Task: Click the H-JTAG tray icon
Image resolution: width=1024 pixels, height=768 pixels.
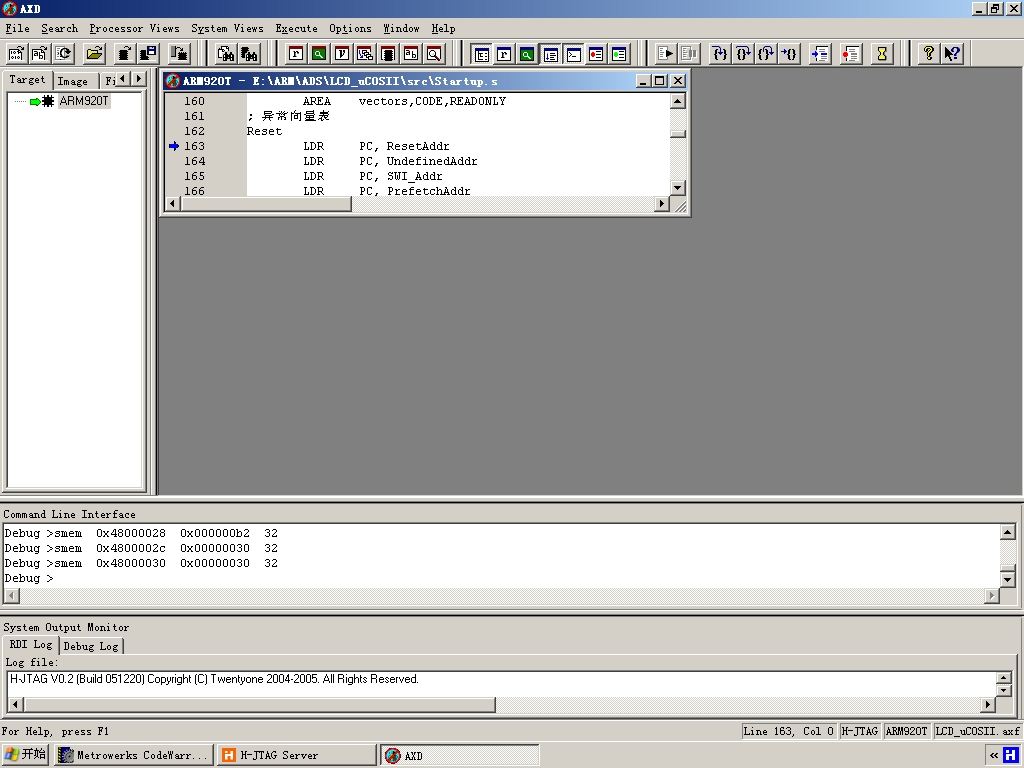Action: click(x=1010, y=755)
